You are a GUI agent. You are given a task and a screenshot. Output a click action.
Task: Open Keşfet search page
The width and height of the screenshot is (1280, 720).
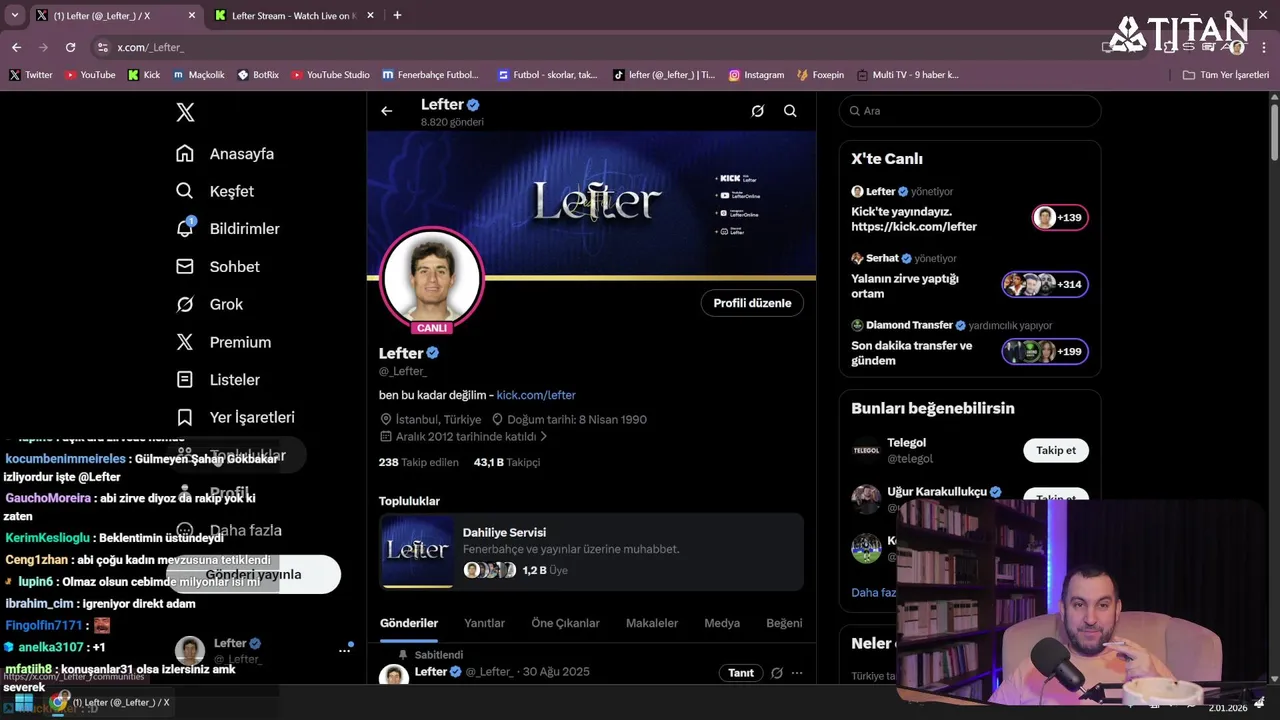pyautogui.click(x=215, y=191)
